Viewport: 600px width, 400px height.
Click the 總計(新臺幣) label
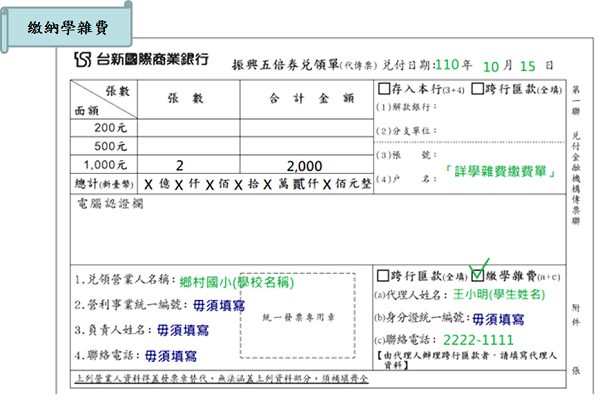coord(104,184)
